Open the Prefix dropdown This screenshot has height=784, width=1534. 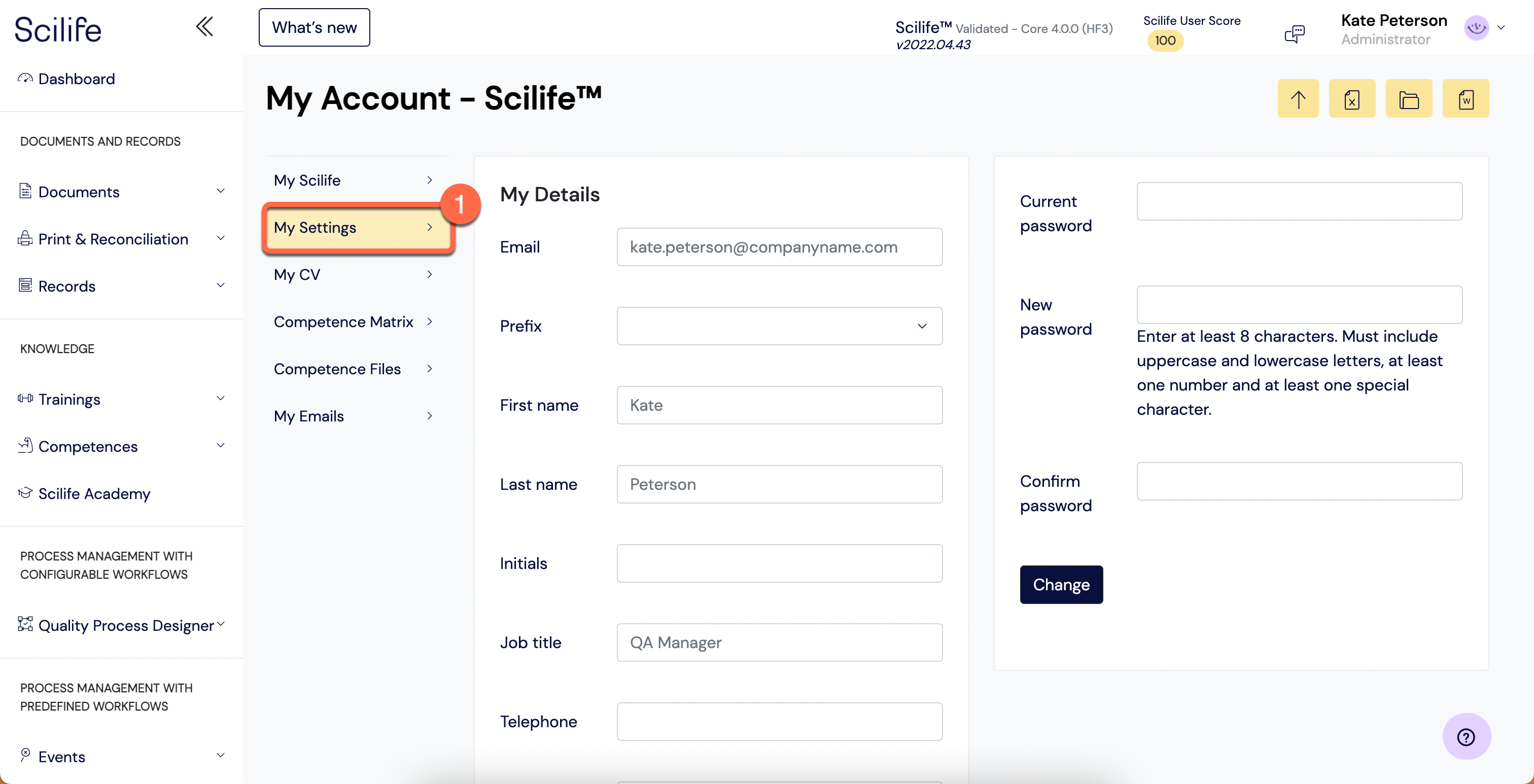[x=779, y=326]
